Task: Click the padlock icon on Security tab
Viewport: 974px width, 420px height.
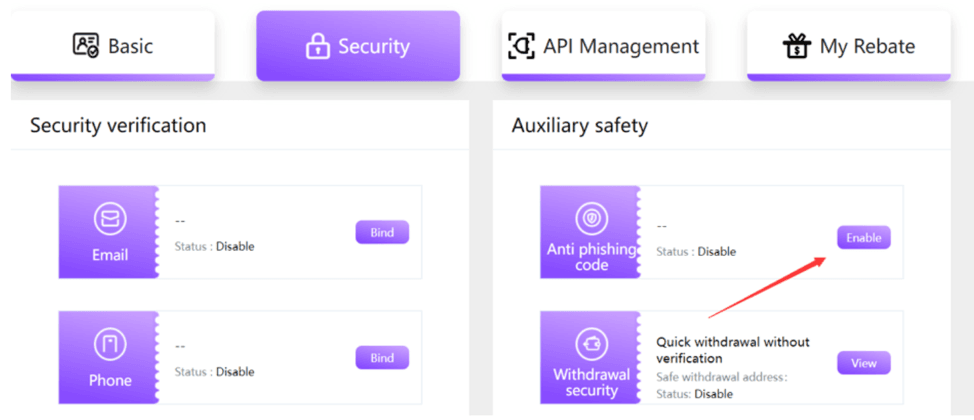Action: [318, 47]
